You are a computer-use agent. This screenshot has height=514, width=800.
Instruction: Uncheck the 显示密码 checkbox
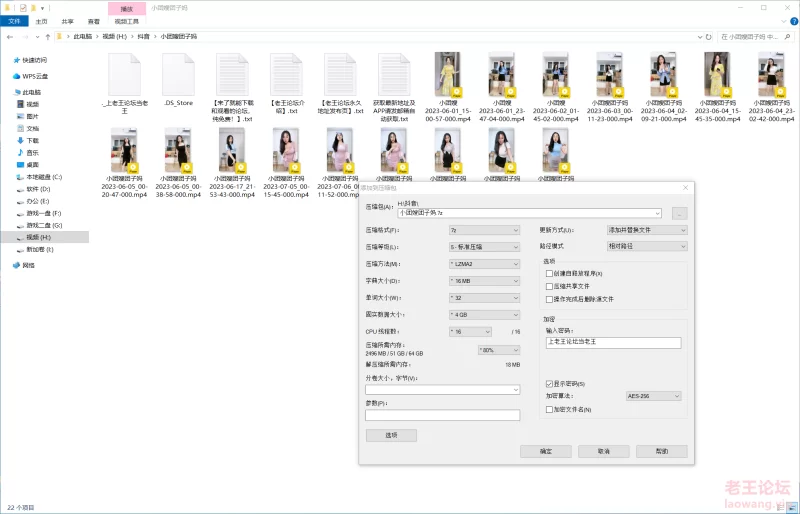tap(549, 384)
